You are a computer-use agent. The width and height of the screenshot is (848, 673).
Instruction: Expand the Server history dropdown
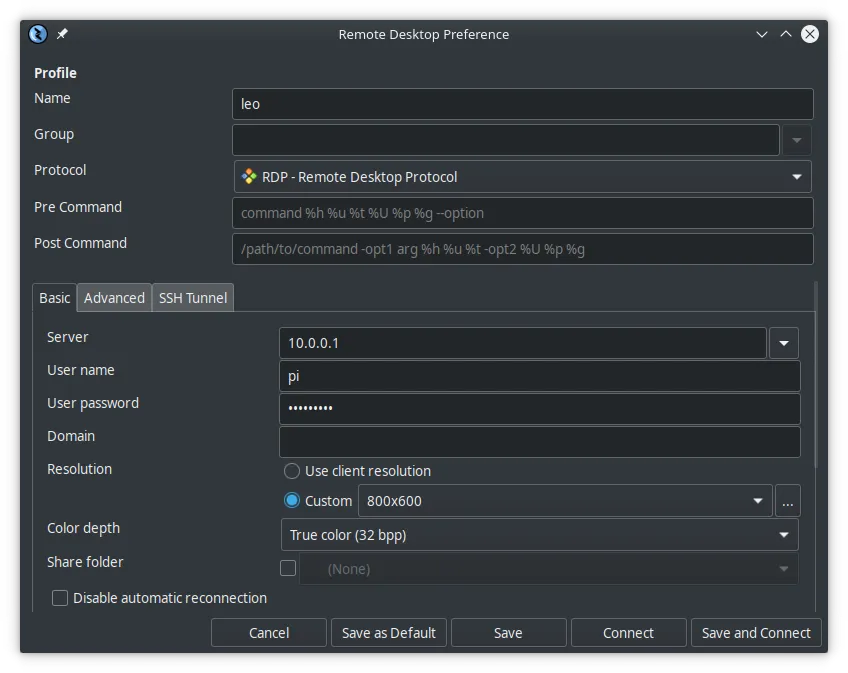point(784,343)
